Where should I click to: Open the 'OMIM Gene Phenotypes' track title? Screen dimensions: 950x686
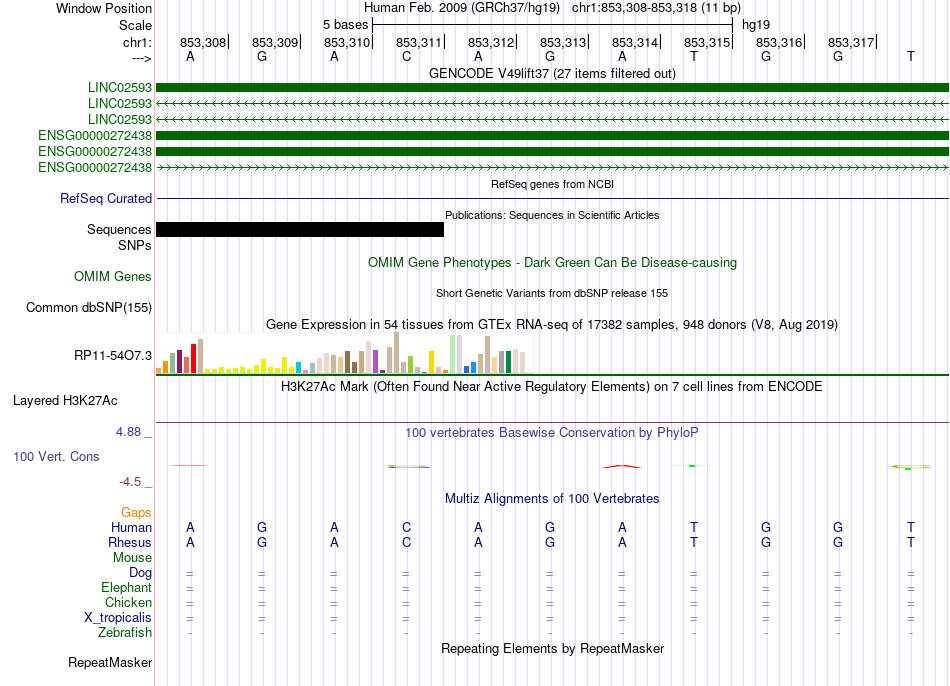click(x=552, y=262)
